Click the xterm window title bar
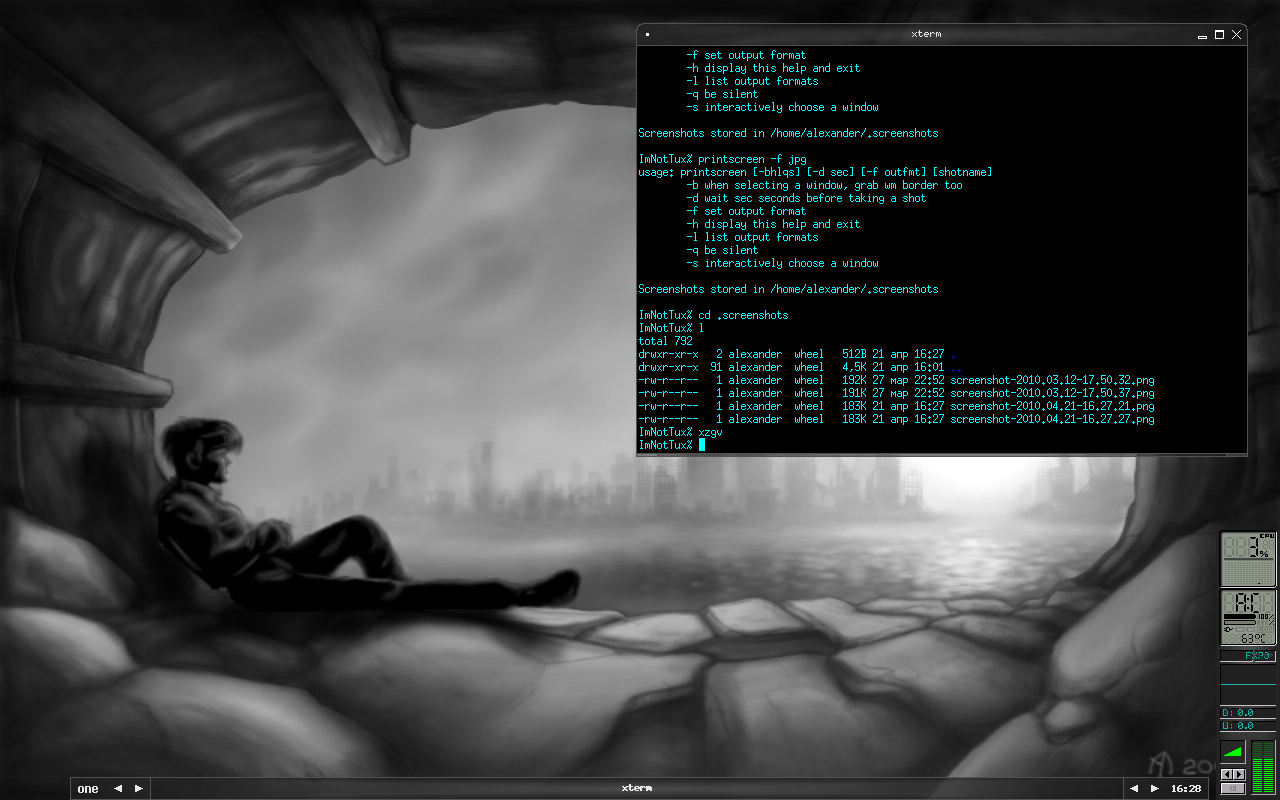 (x=925, y=34)
